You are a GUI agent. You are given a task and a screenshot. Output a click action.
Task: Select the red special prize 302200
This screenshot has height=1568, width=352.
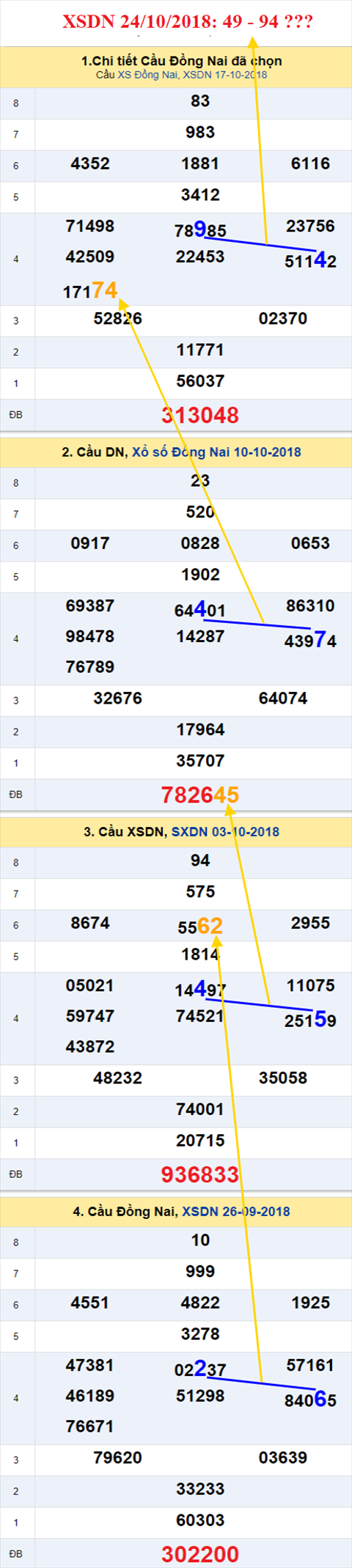click(200, 1555)
